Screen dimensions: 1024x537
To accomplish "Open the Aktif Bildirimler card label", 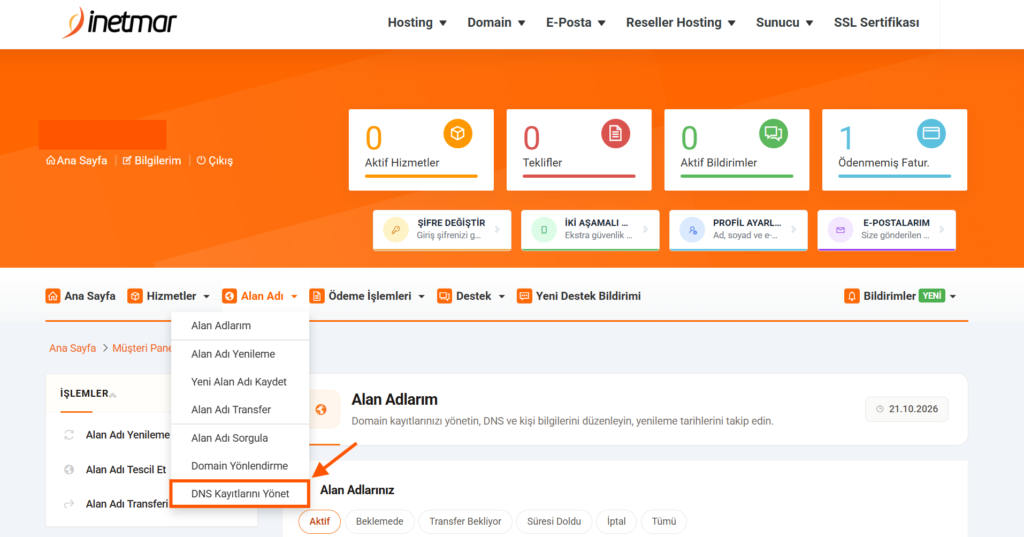I will point(718,163).
